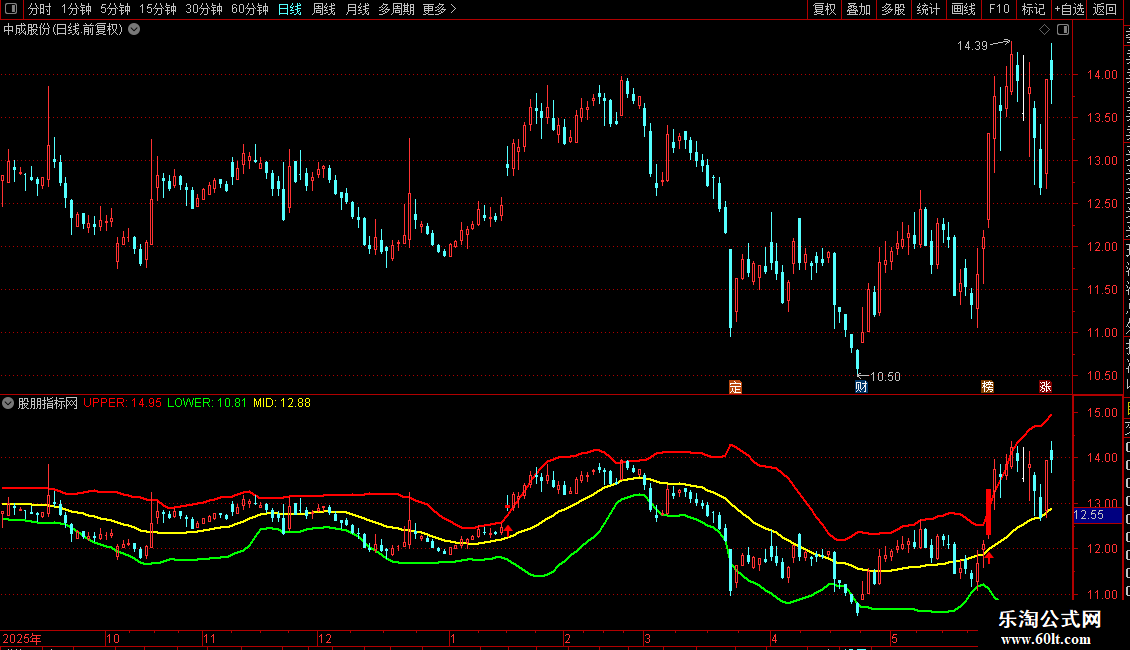Expand the 股朋指标网 indicator menu

pos(8,403)
